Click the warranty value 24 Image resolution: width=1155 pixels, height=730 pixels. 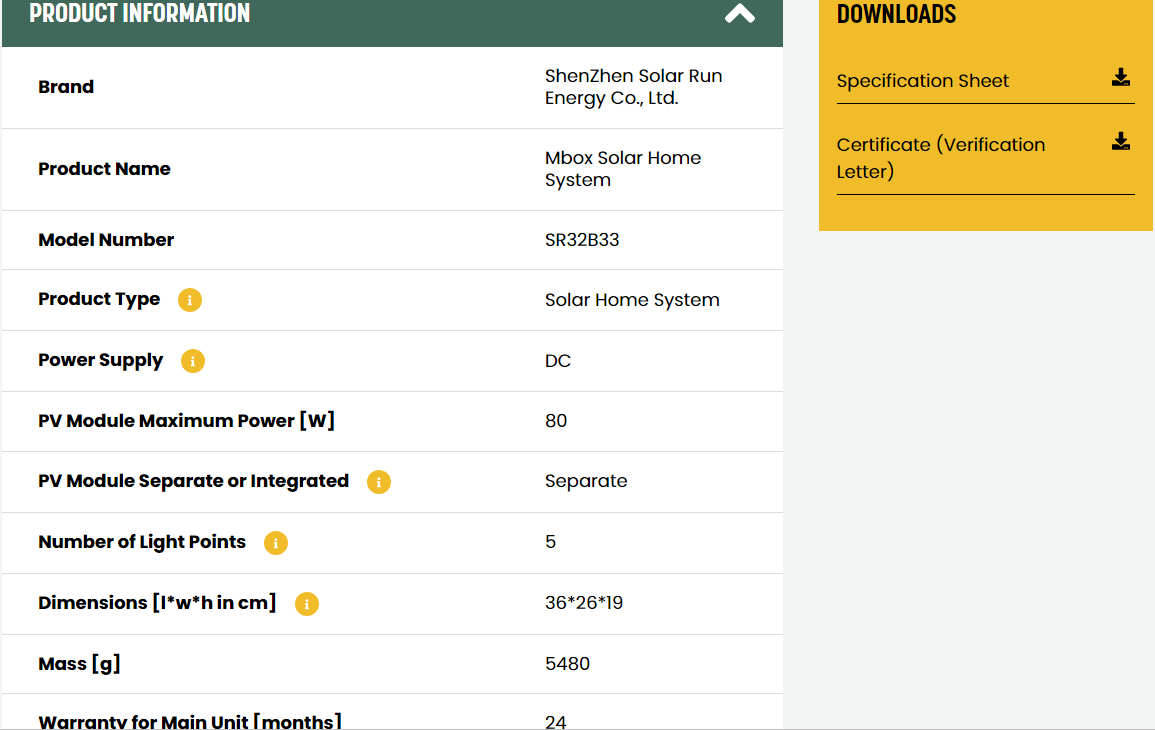click(x=555, y=722)
